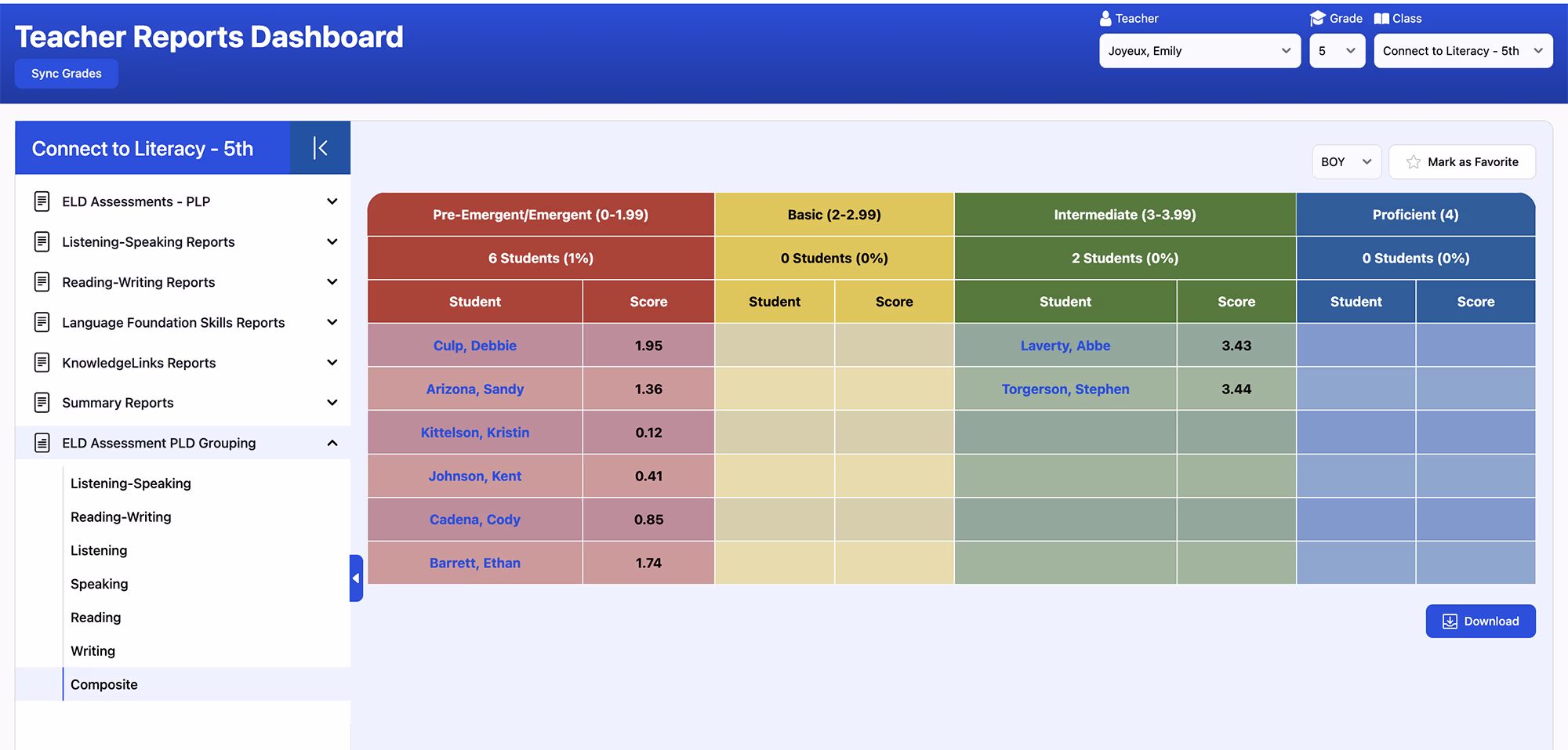Click the small blue side-panel handle arrow

[356, 578]
